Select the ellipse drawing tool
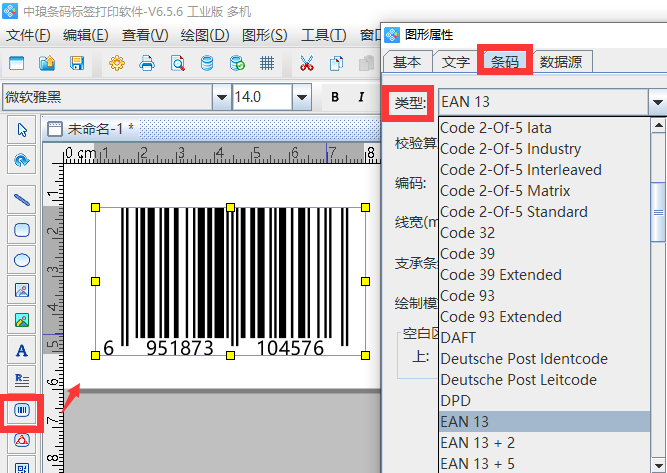 22,260
